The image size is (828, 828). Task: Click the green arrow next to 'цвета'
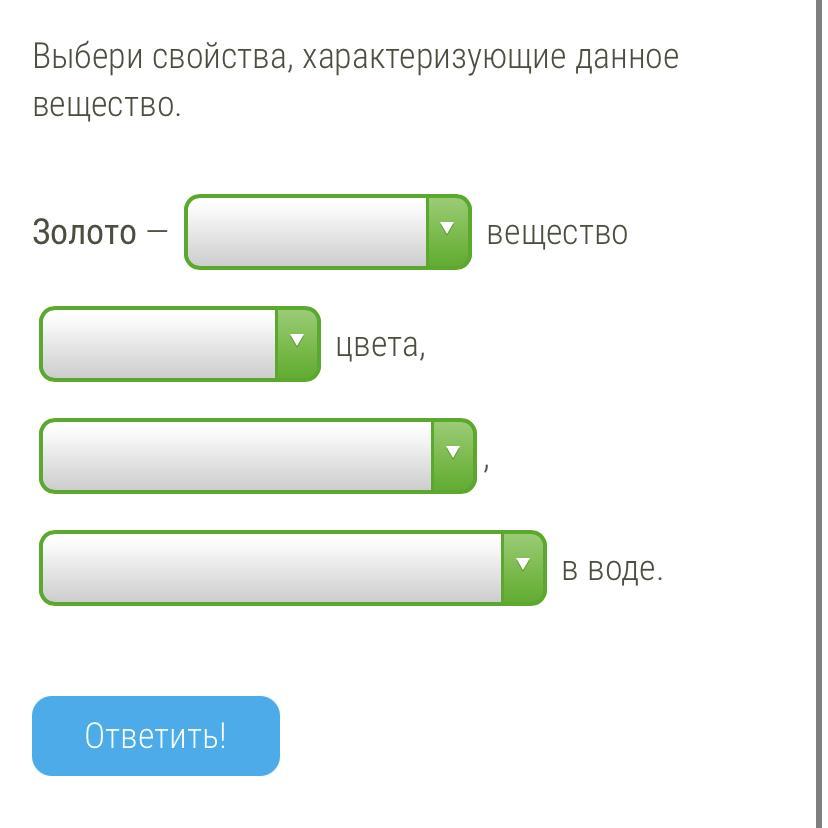coord(297,344)
